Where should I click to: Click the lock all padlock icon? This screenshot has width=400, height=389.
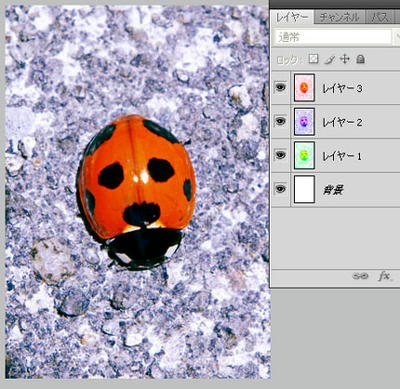click(360, 59)
